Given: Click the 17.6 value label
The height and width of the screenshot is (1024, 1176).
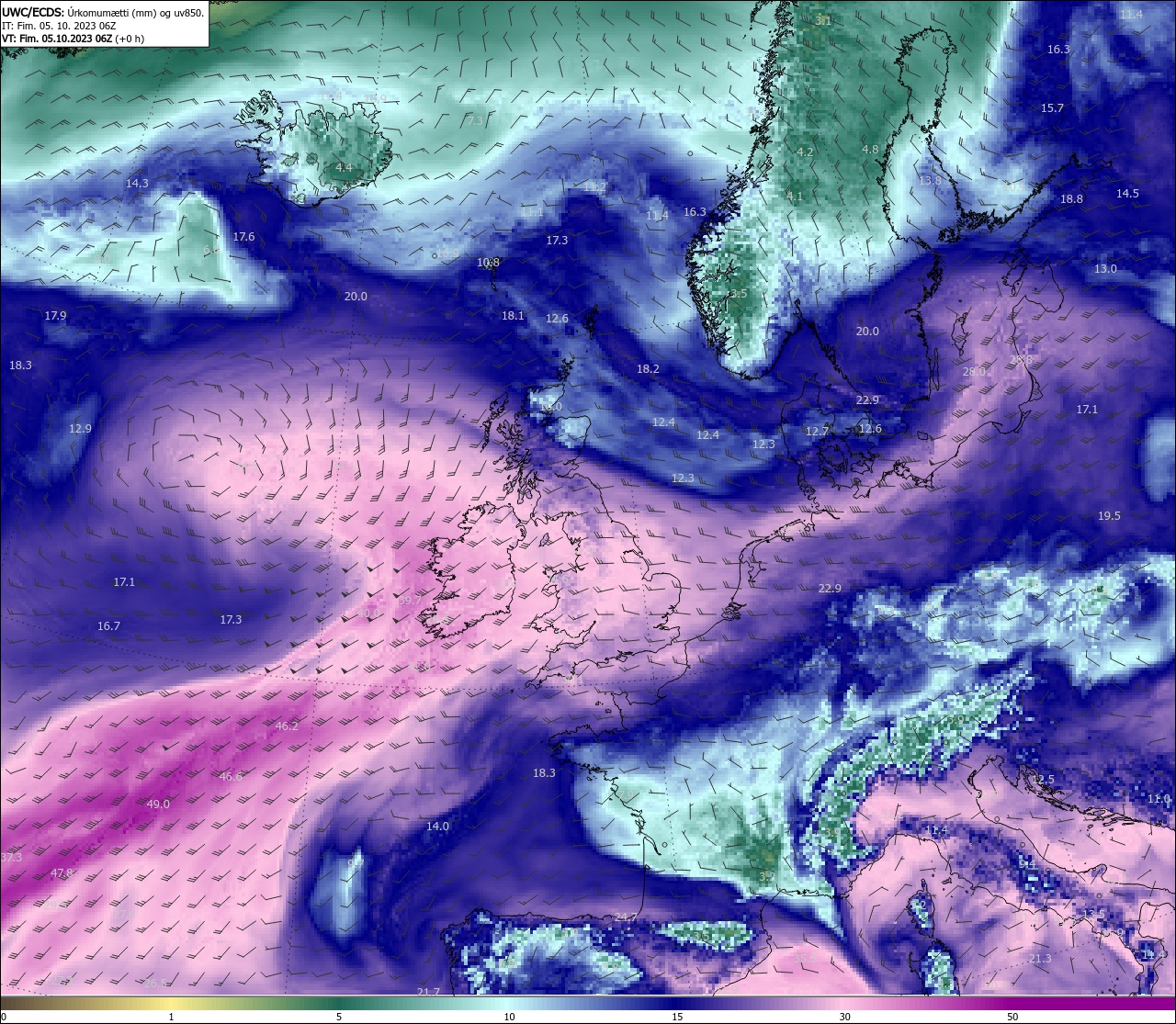Looking at the screenshot, I should pyautogui.click(x=243, y=237).
